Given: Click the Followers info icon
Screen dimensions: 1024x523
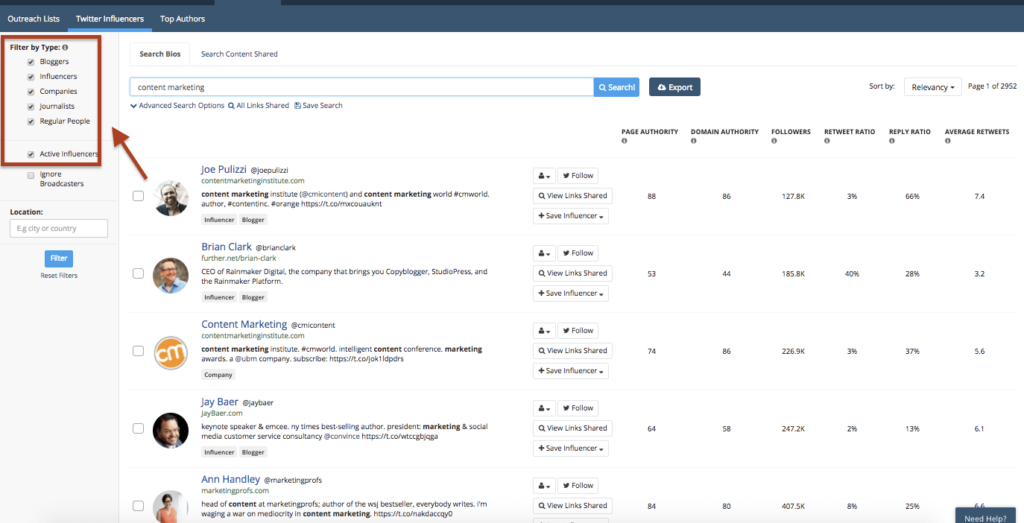Looking at the screenshot, I should [775, 140].
